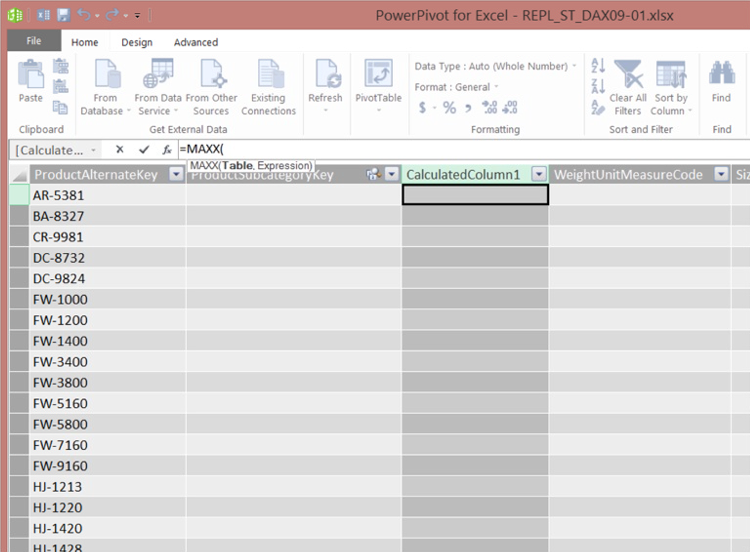
Task: Open the relationship icon on ProductSubcategoryKey
Action: coord(373,174)
